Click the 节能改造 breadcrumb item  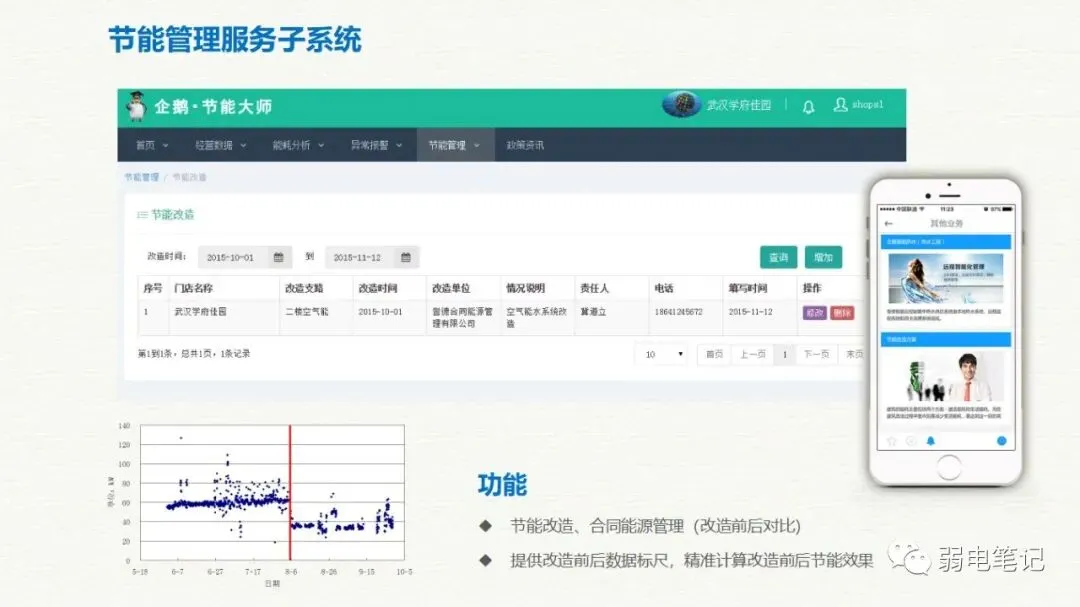(x=189, y=177)
